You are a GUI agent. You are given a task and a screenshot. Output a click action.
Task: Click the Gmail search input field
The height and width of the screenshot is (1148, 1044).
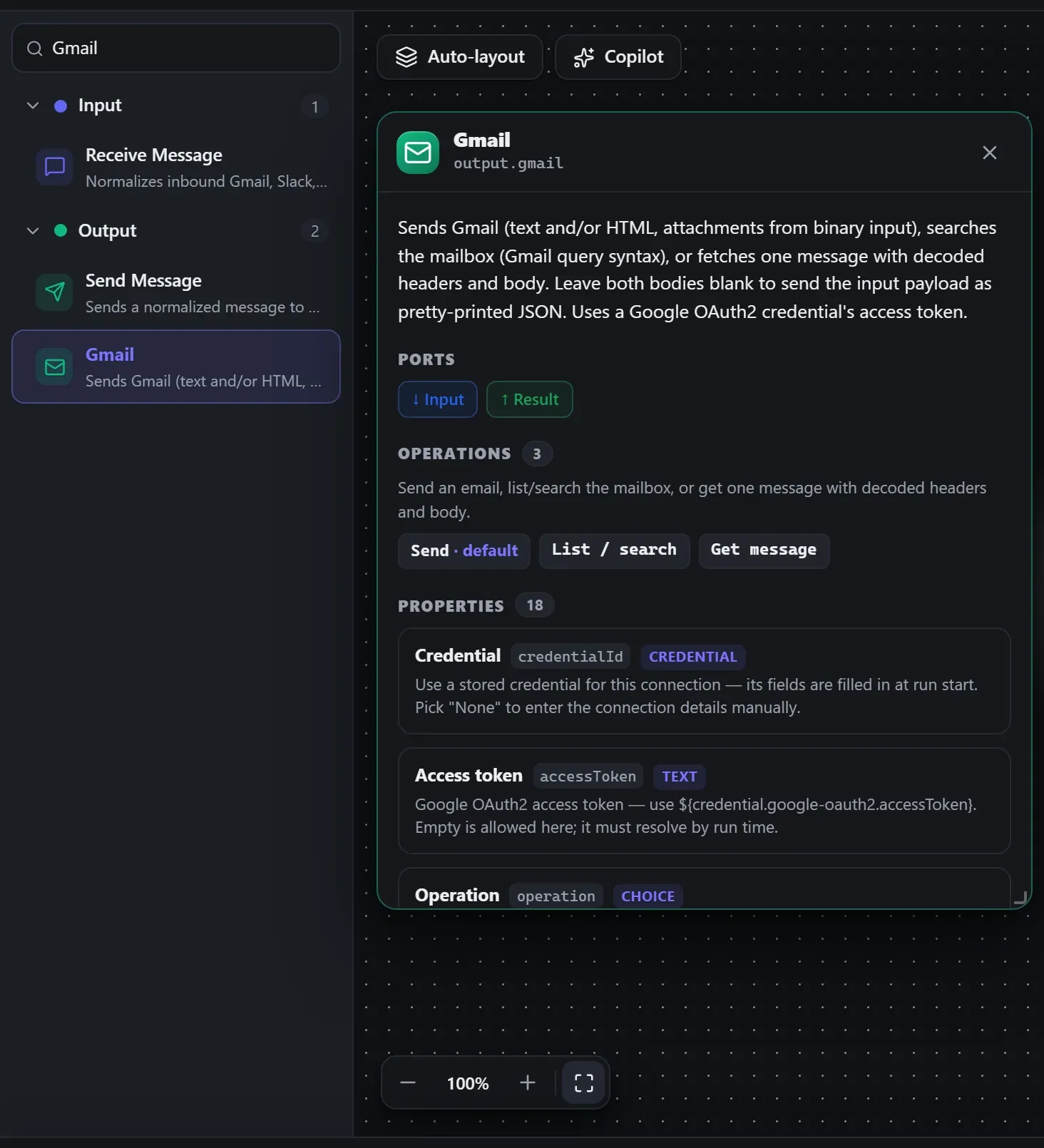coord(176,48)
